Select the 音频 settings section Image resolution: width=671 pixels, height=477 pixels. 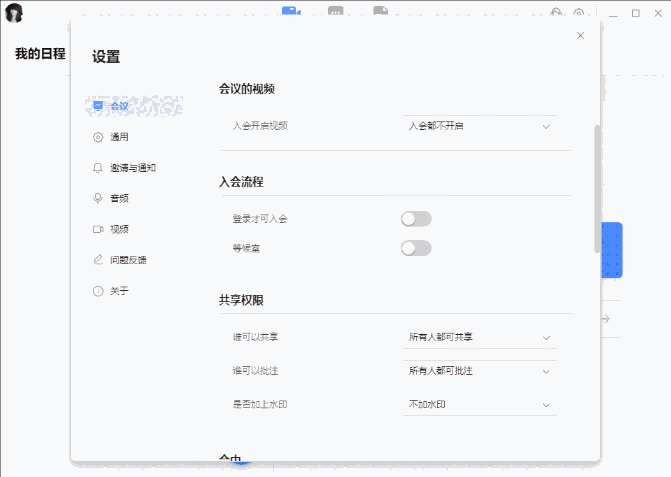pos(111,198)
